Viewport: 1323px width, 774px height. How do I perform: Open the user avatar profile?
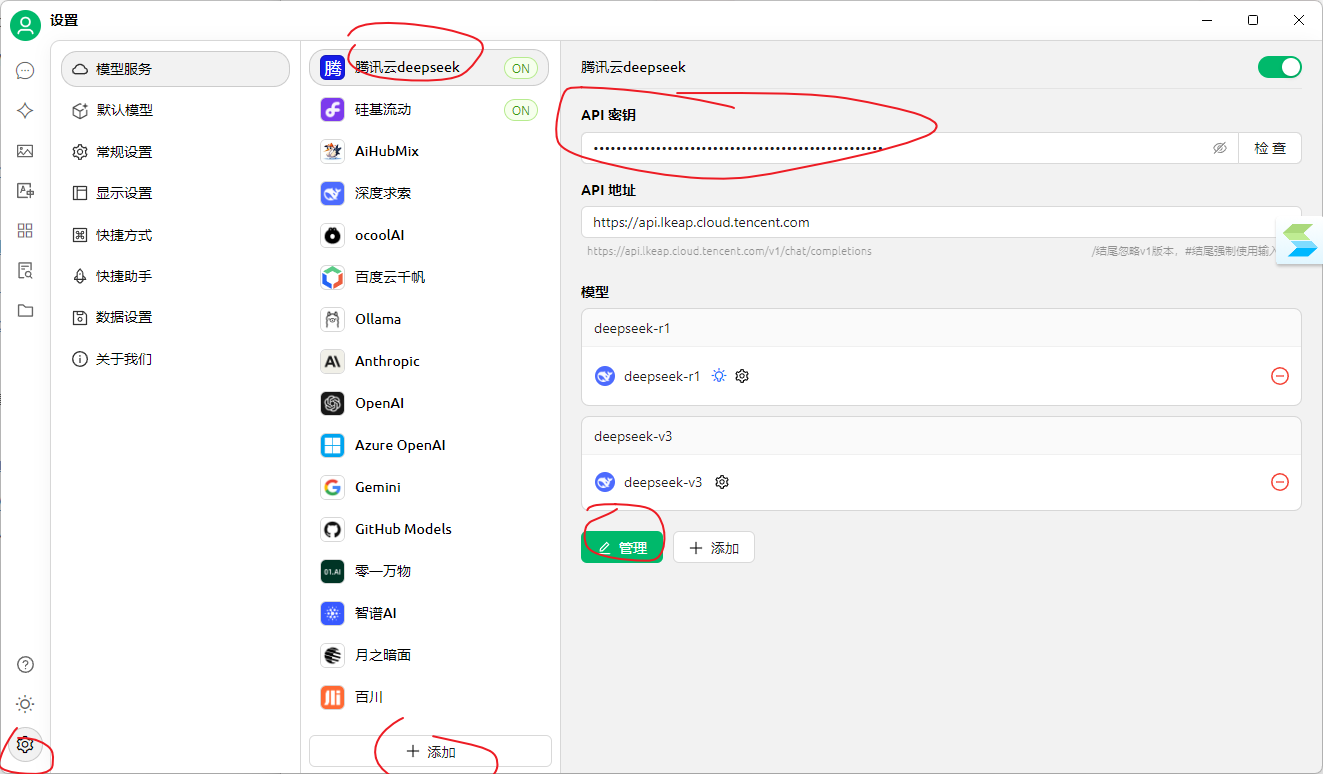coord(25,25)
